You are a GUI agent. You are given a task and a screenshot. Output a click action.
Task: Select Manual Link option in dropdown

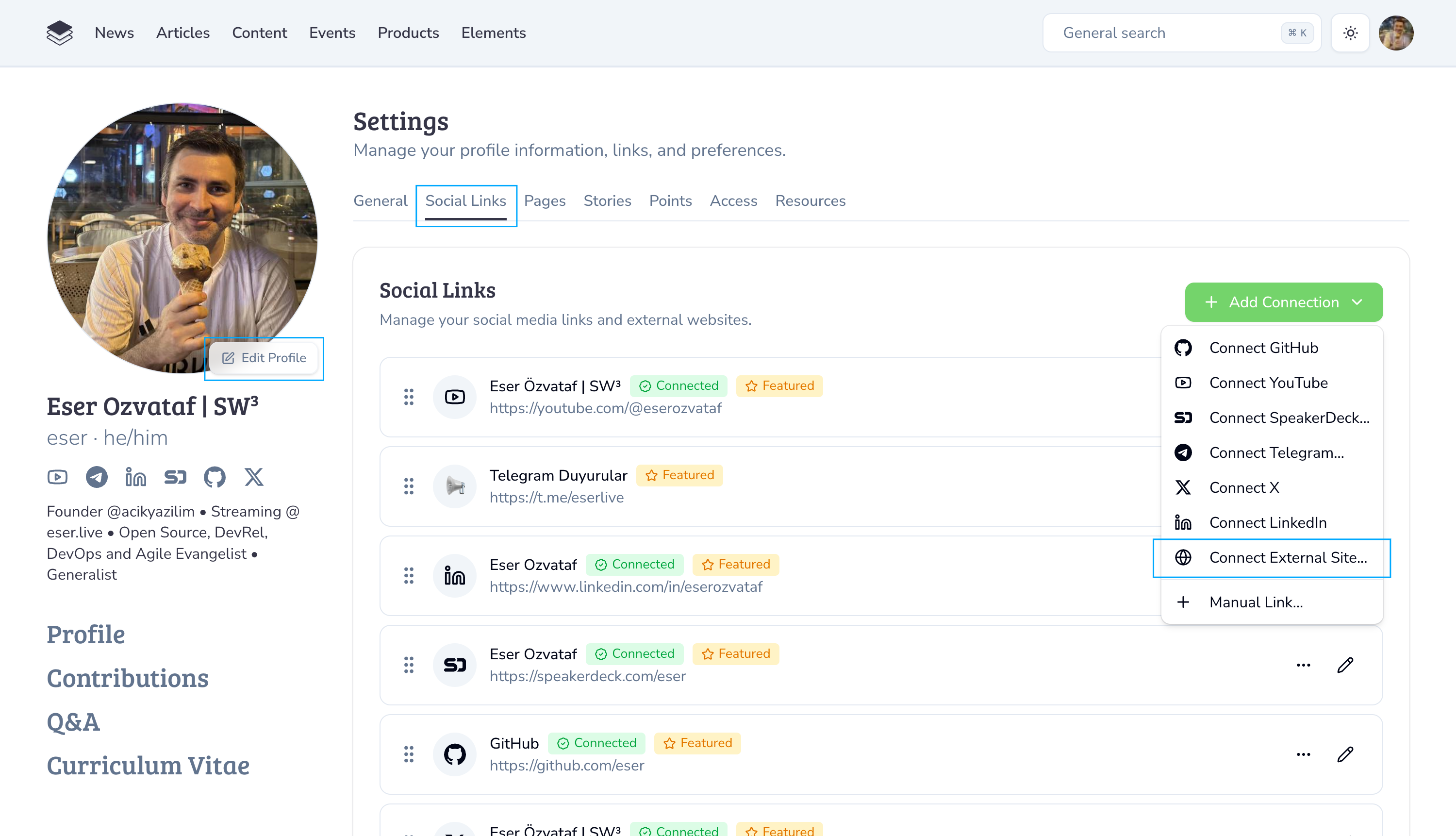(x=1256, y=602)
